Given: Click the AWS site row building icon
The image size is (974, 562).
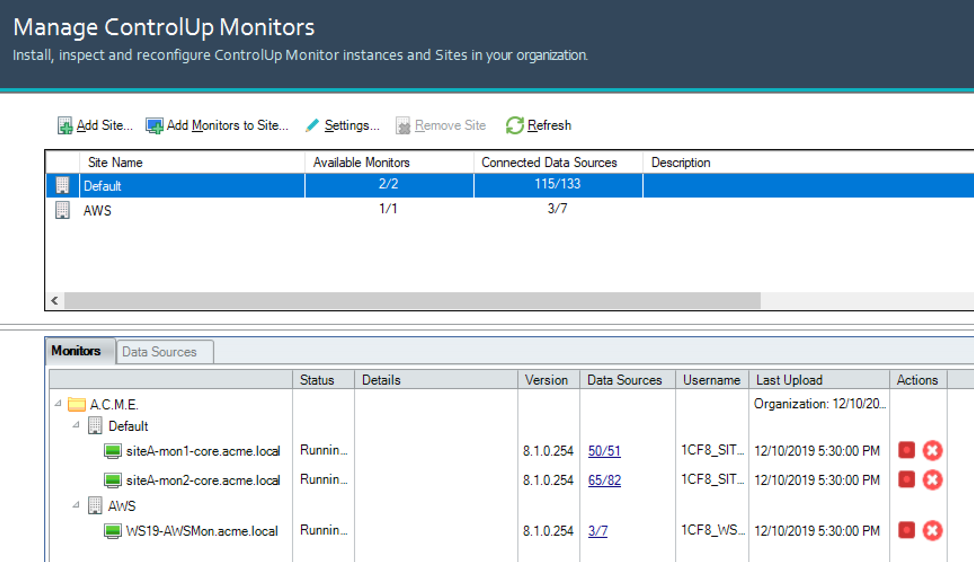Looking at the screenshot, I should 62,210.
